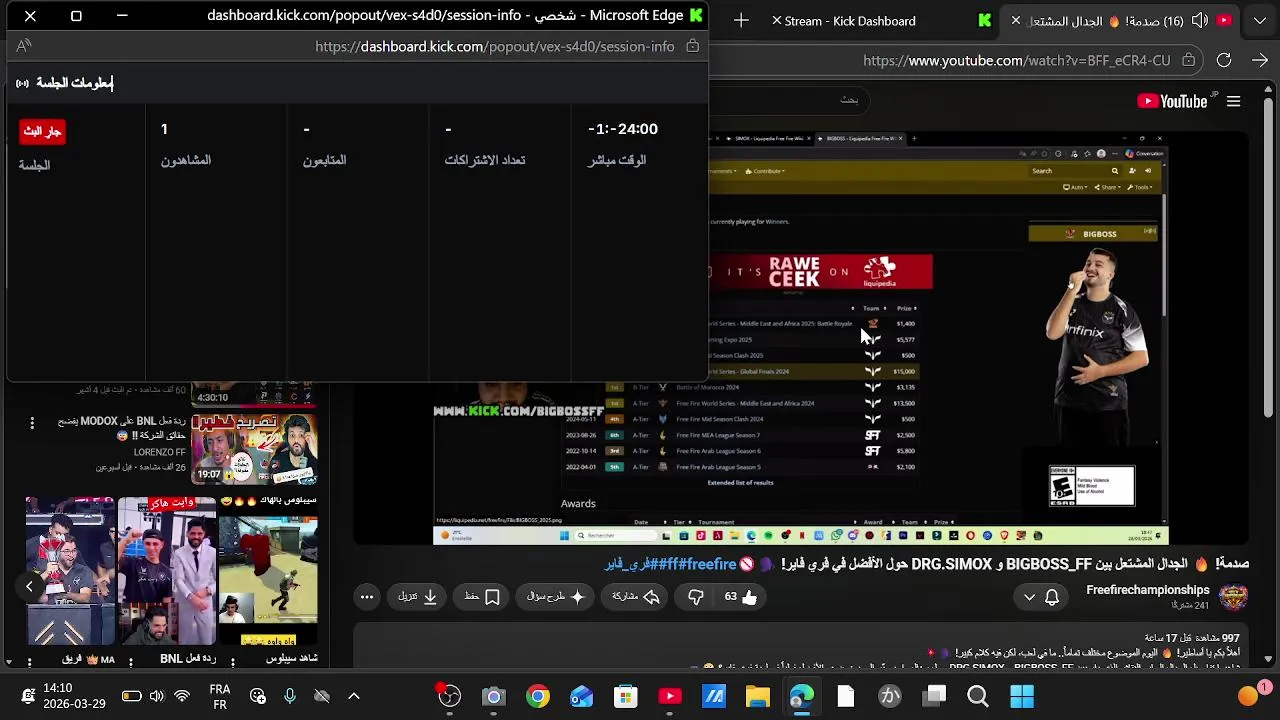The width and height of the screenshot is (1280, 720).
Task: Open Microsoft Edge from taskbar
Action: (802, 696)
